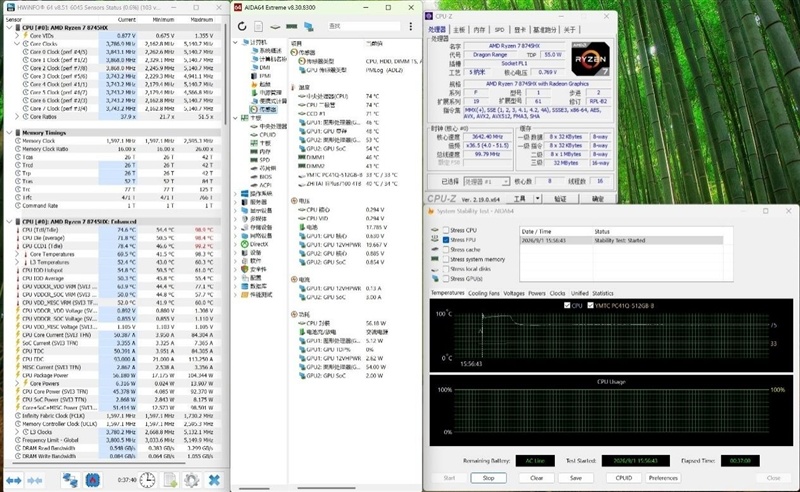
Task: Enable Stress local disks checkbox
Action: [446, 269]
